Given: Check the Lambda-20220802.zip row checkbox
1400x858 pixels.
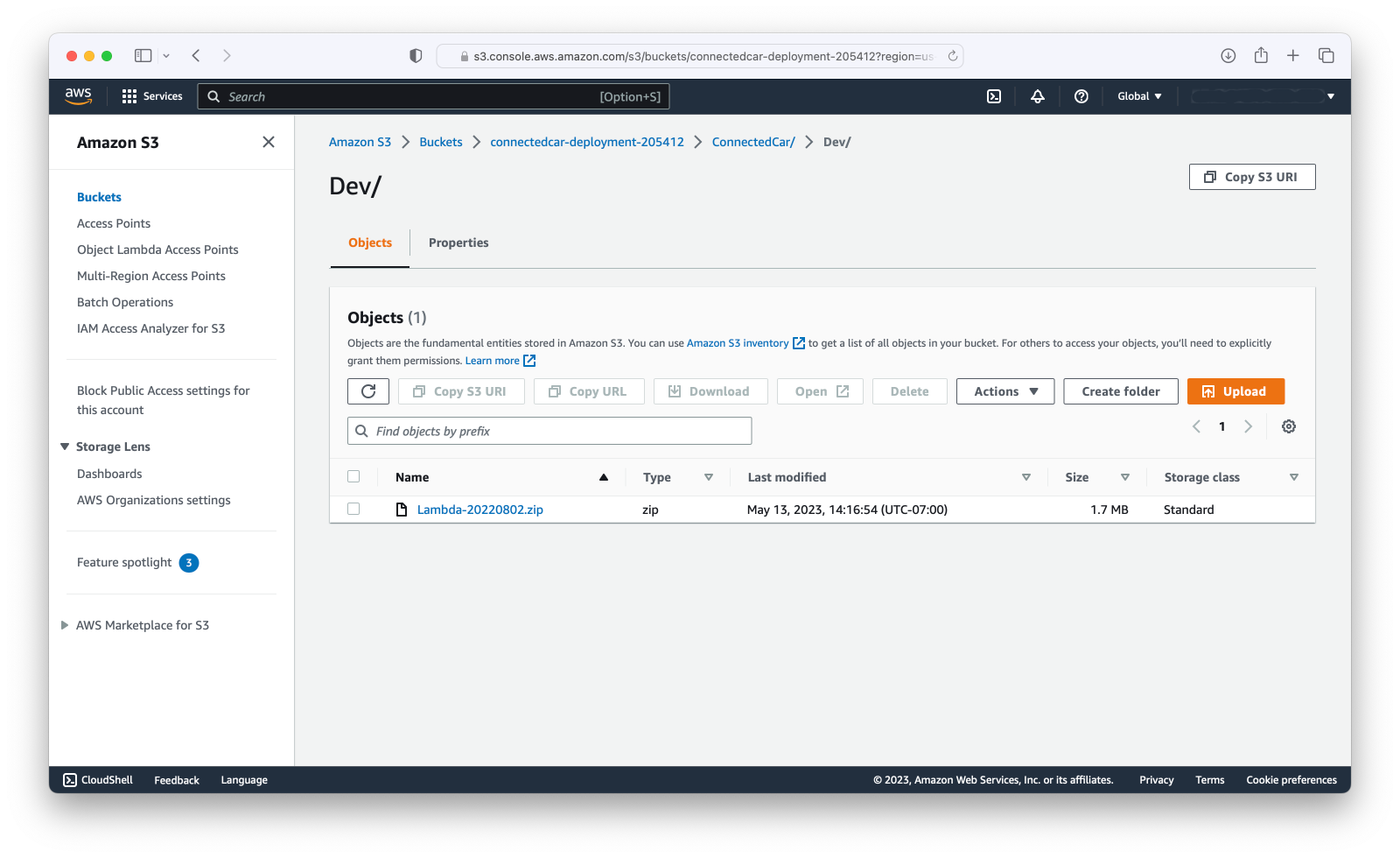Looking at the screenshot, I should [353, 509].
